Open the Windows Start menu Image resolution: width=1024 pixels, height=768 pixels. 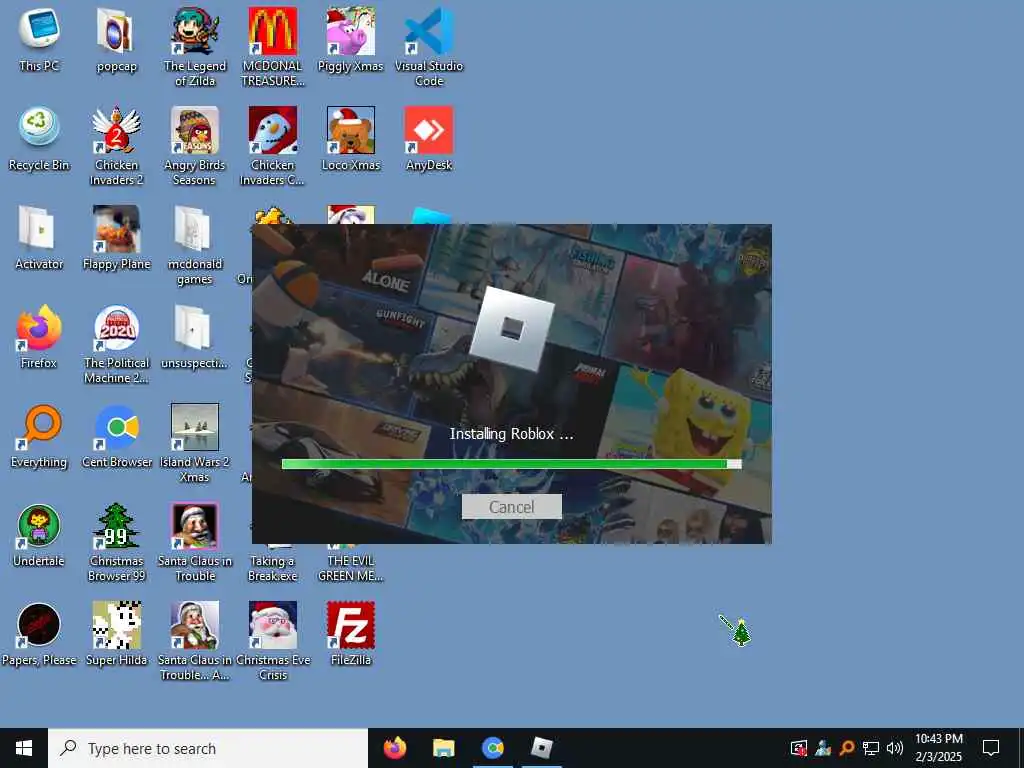click(24, 748)
